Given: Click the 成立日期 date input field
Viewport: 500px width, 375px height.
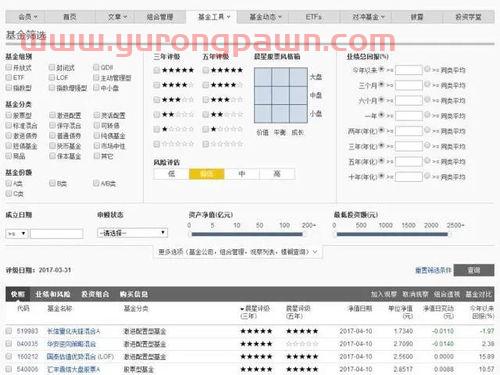Looking at the screenshot, I should pyautogui.click(x=57, y=233).
